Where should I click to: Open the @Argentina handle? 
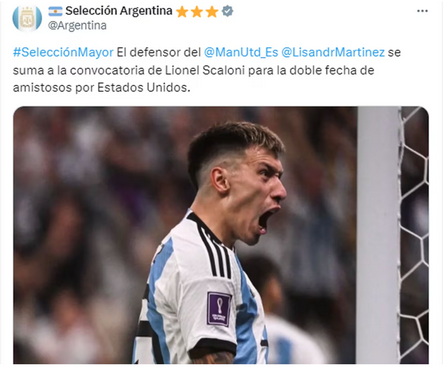[x=77, y=26]
